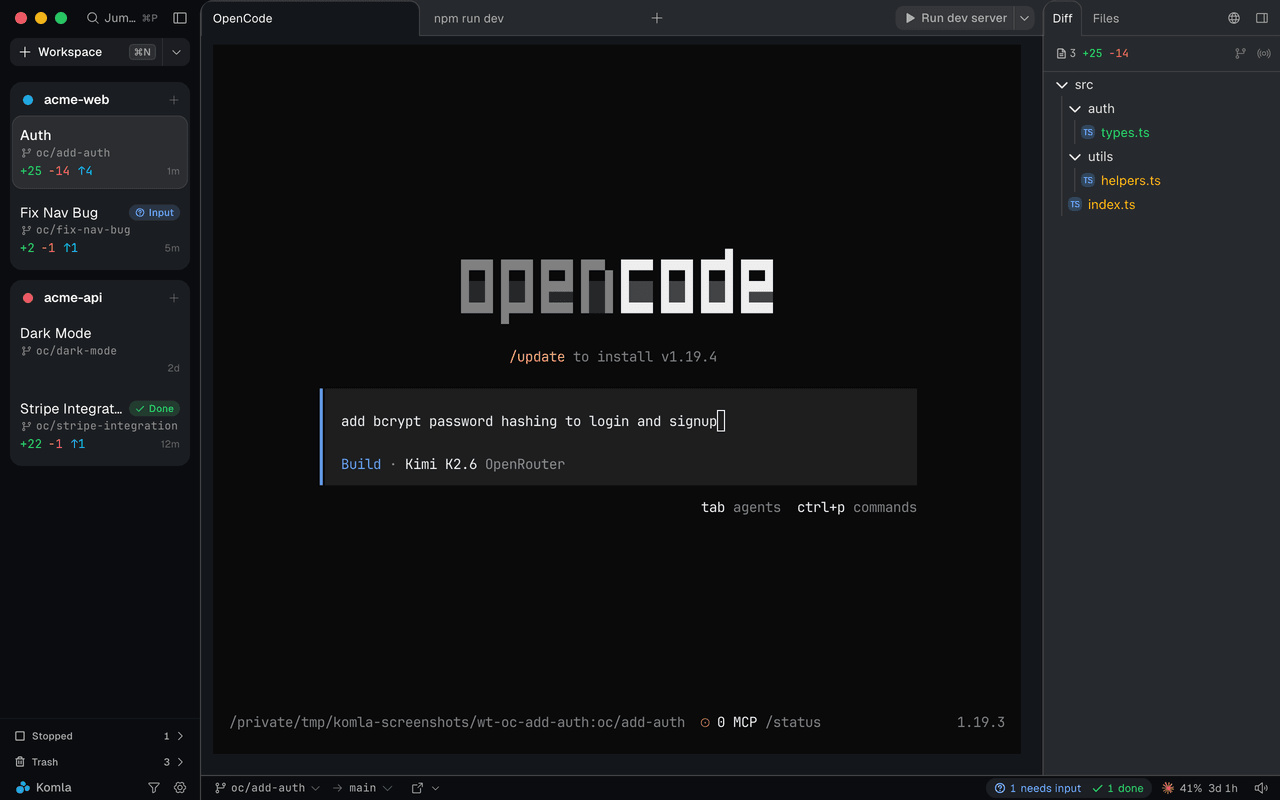The width and height of the screenshot is (1280, 800).
Task: Add a new terminal tab
Action: (x=657, y=18)
